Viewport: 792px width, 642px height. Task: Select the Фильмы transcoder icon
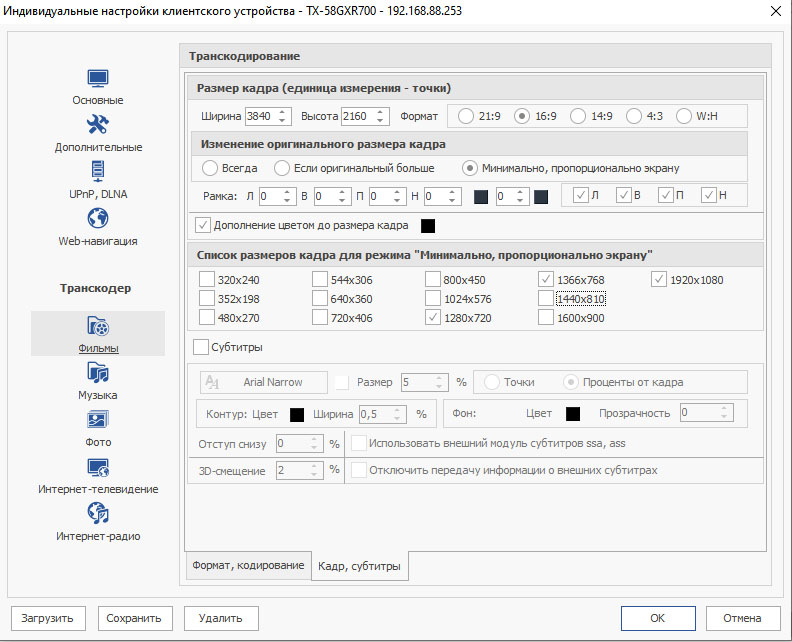point(98,326)
